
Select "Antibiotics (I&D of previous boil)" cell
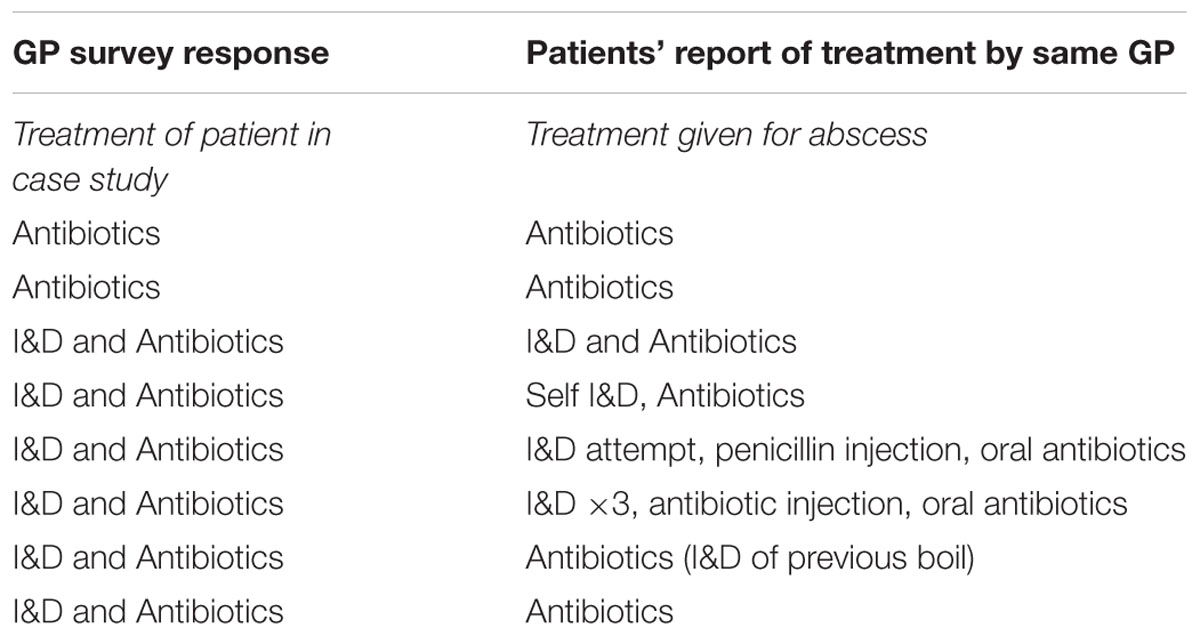(749, 557)
